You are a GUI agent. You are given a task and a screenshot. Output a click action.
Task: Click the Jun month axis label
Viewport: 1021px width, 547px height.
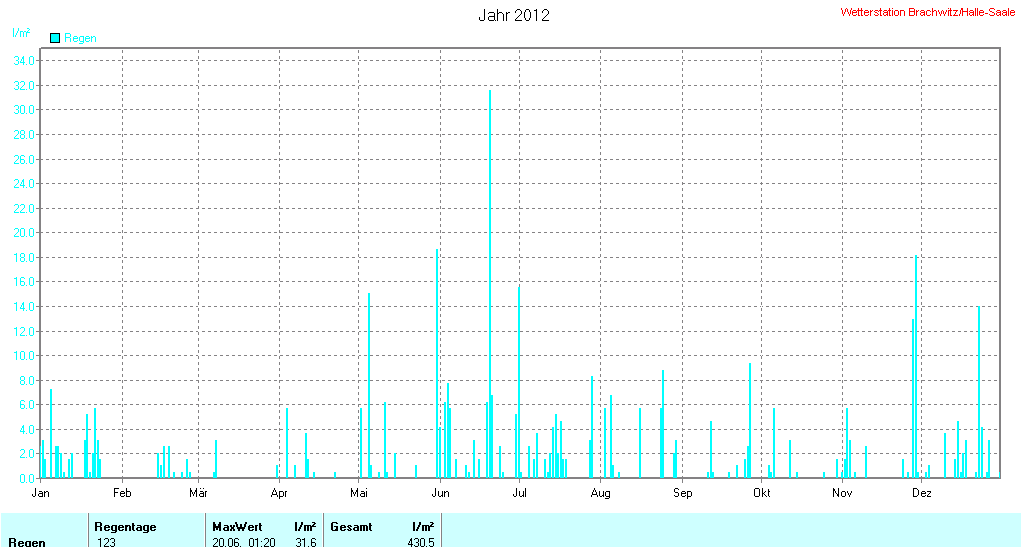coord(440,493)
